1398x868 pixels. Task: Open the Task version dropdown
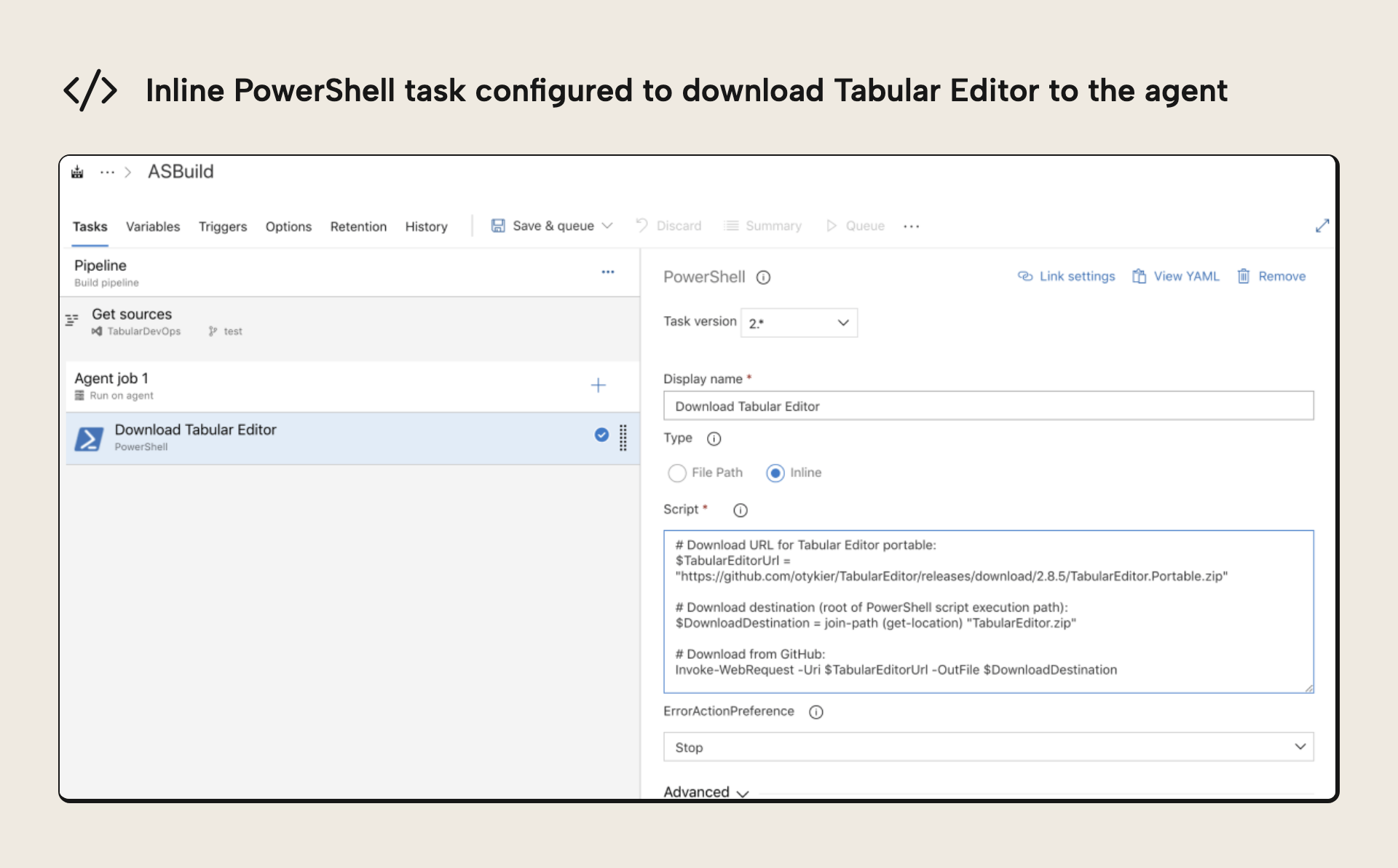[799, 323]
